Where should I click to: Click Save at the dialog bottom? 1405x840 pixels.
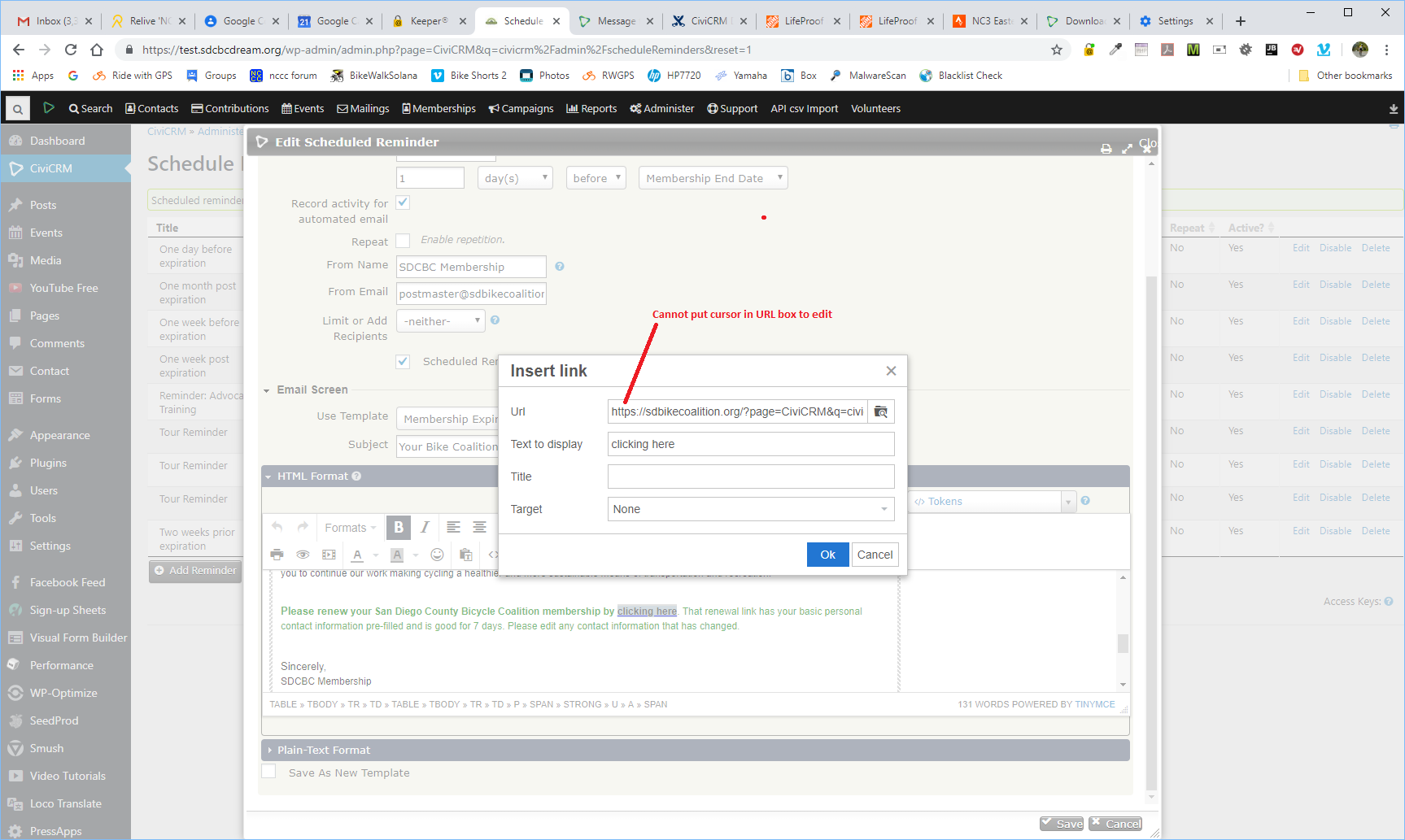click(x=1062, y=823)
